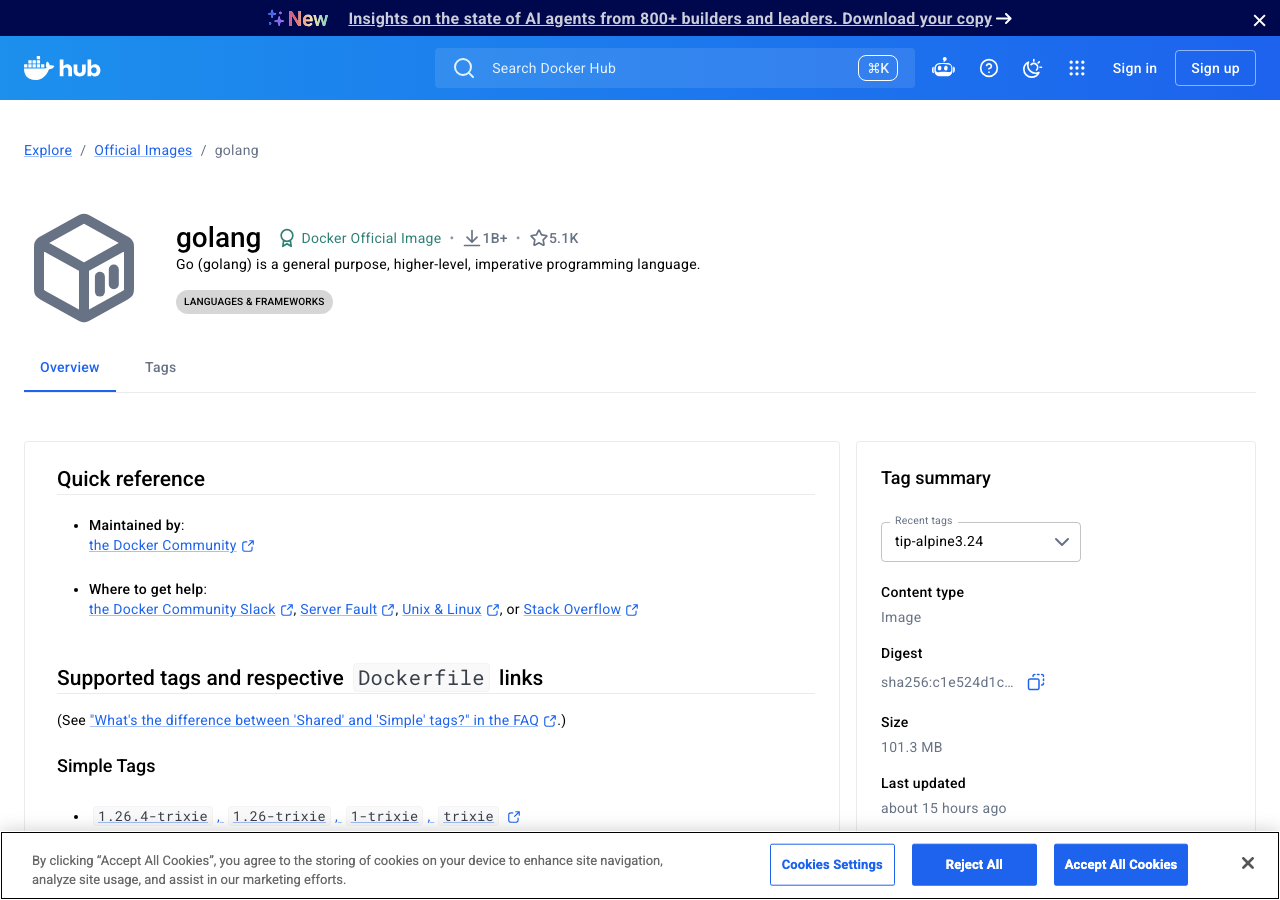Copy the sha256 digest with copy icon
Viewport: 1280px width, 900px height.
1036,682
